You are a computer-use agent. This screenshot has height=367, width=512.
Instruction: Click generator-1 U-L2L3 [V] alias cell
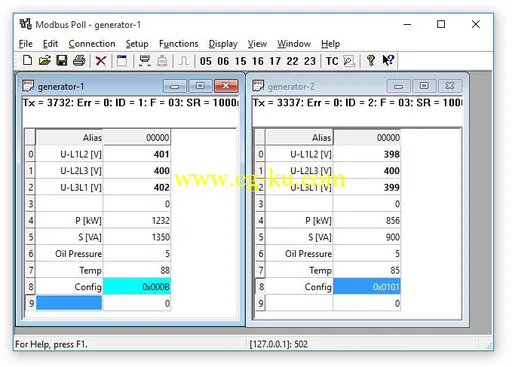(x=69, y=171)
